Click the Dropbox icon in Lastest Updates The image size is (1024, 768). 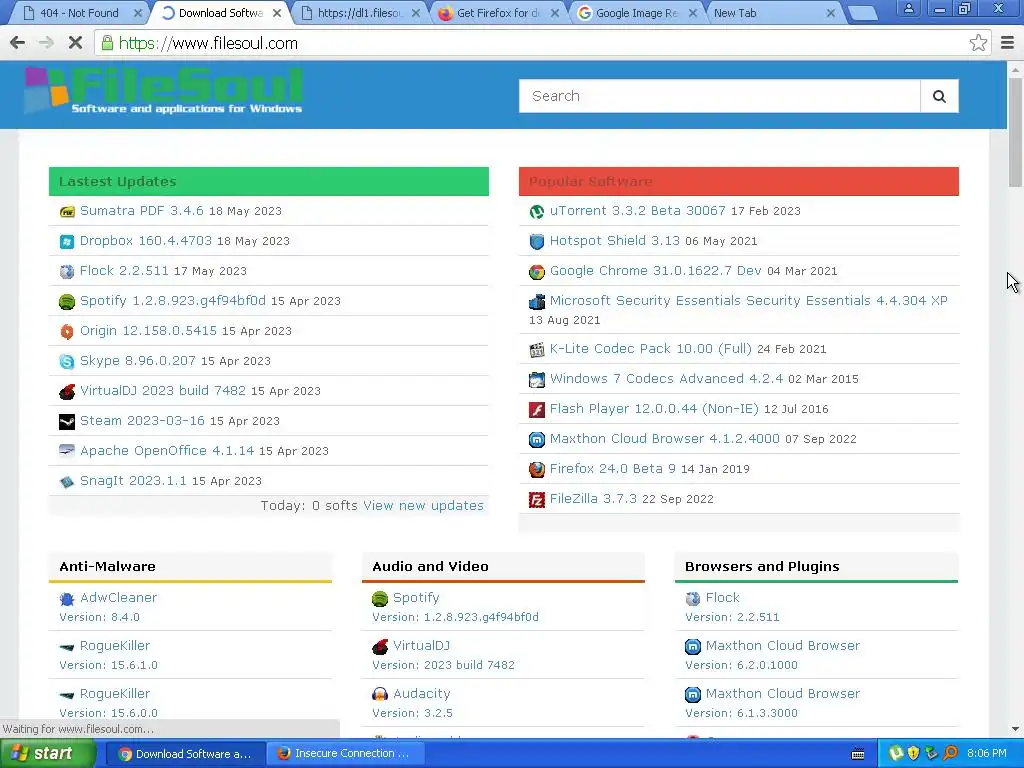[x=67, y=242]
